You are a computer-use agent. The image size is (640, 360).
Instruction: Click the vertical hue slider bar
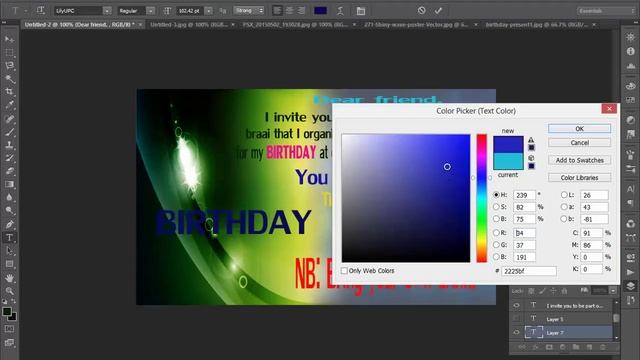(482, 198)
